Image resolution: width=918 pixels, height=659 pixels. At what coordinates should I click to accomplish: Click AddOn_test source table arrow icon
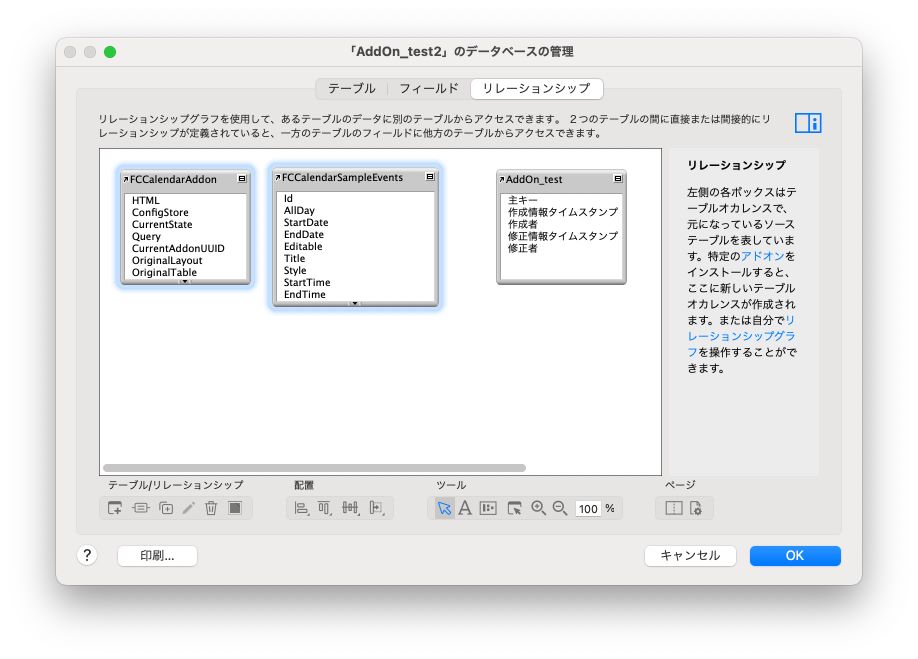tap(502, 179)
